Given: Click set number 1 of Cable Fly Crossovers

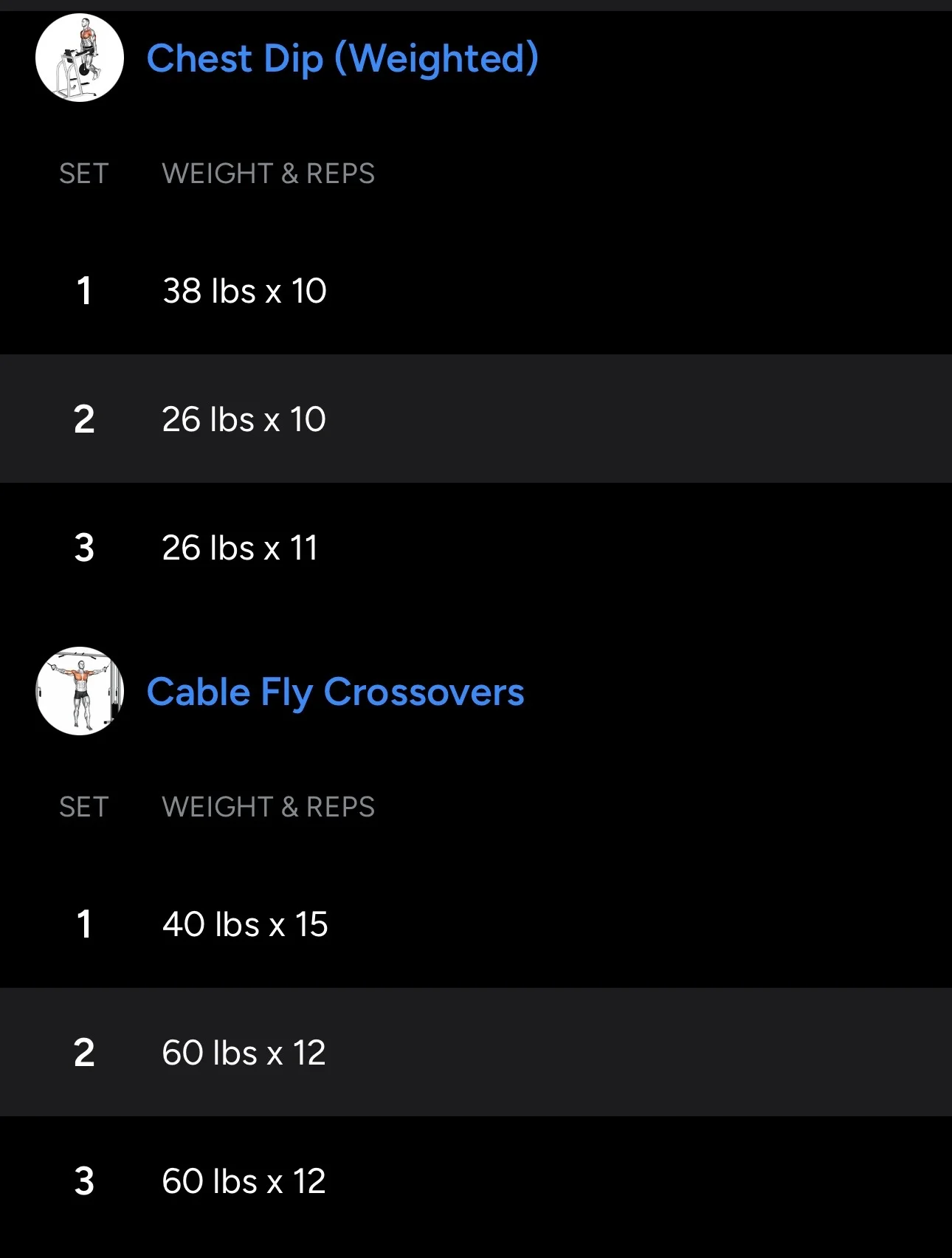Looking at the screenshot, I should pos(84,924).
